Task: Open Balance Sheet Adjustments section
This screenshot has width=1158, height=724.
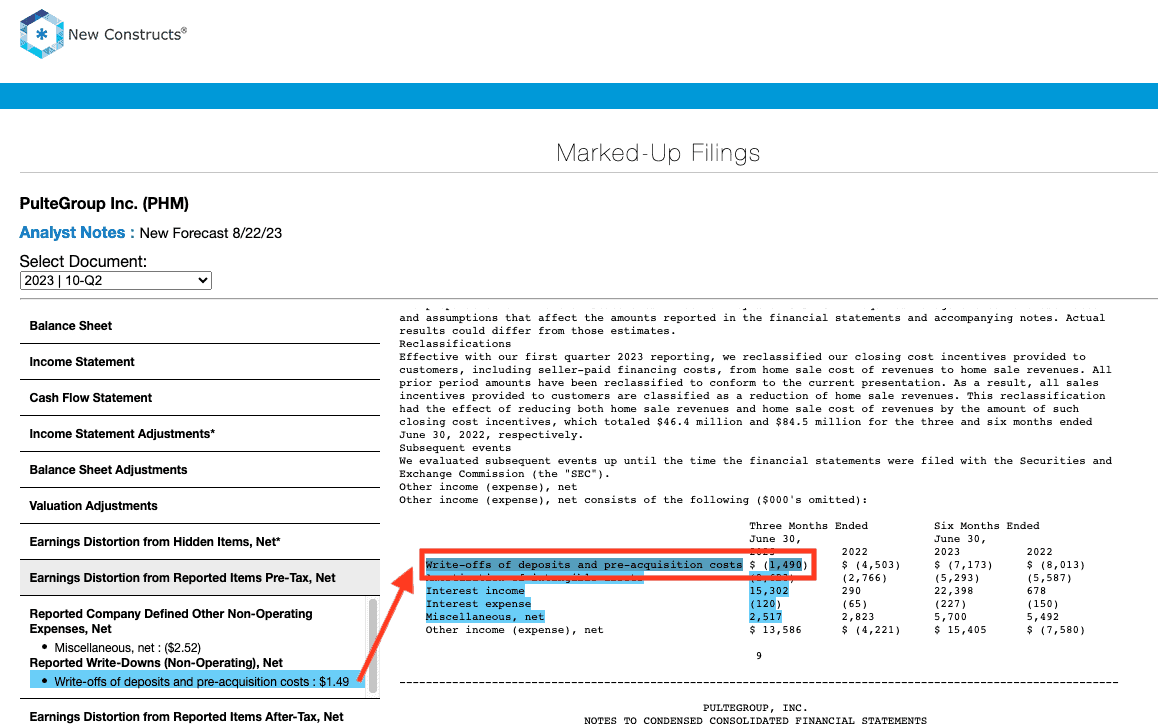Action: [x=200, y=470]
